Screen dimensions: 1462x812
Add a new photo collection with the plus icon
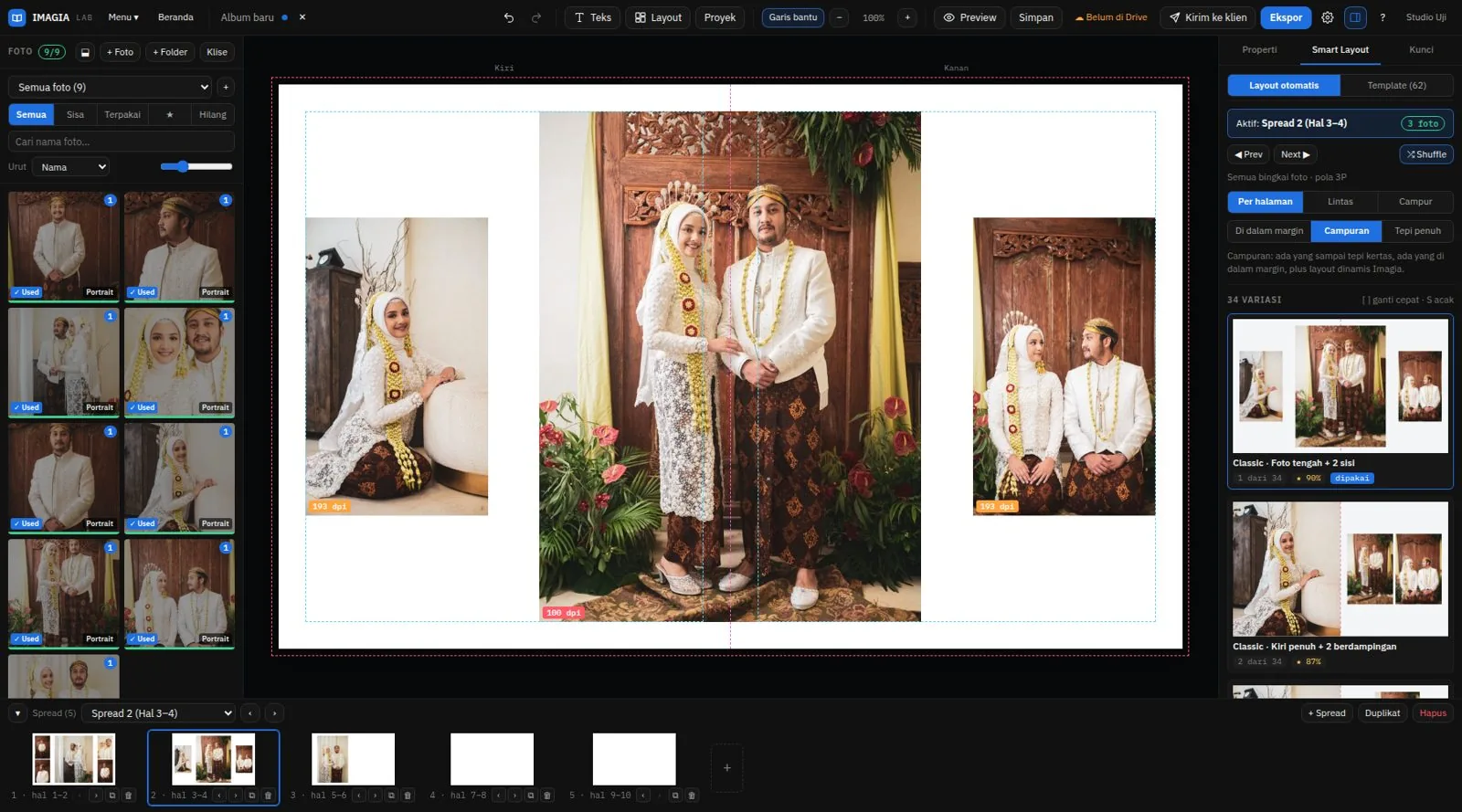pyautogui.click(x=226, y=87)
